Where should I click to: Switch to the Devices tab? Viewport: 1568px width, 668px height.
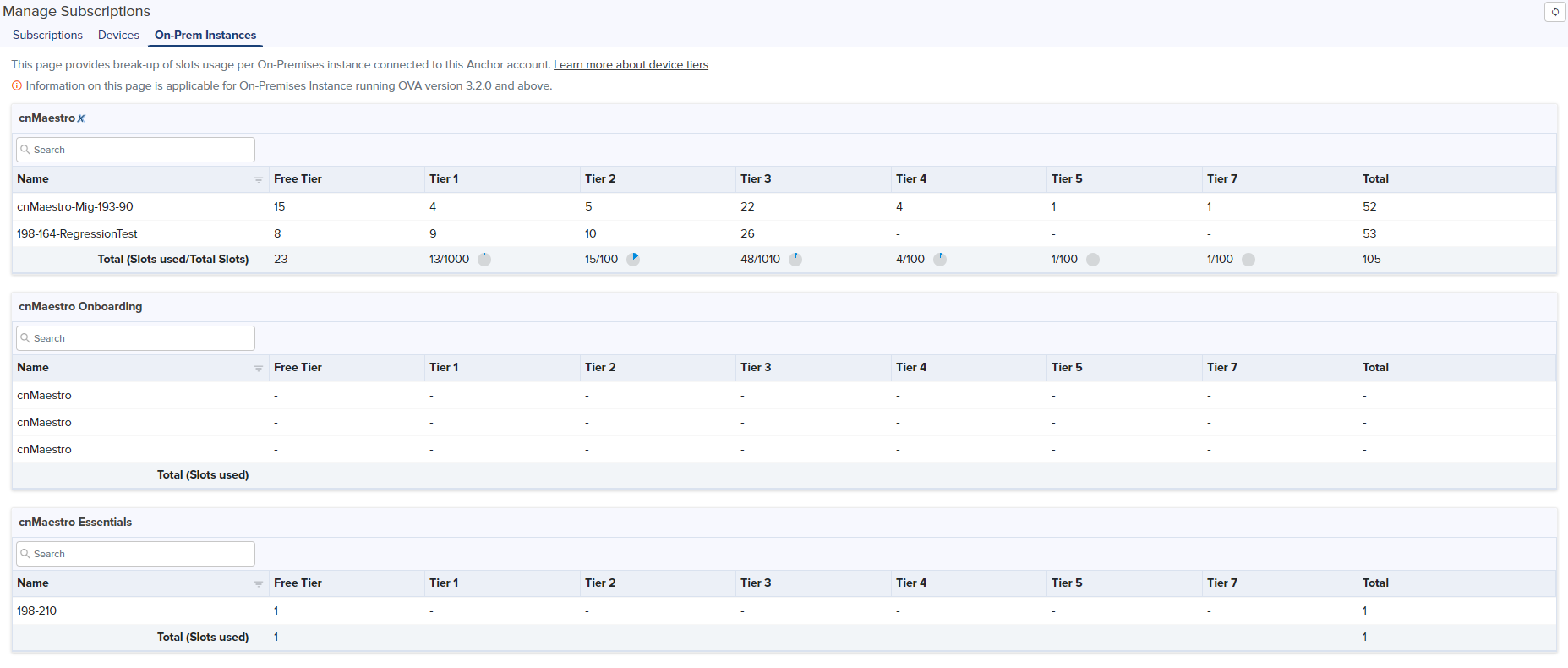(x=118, y=35)
